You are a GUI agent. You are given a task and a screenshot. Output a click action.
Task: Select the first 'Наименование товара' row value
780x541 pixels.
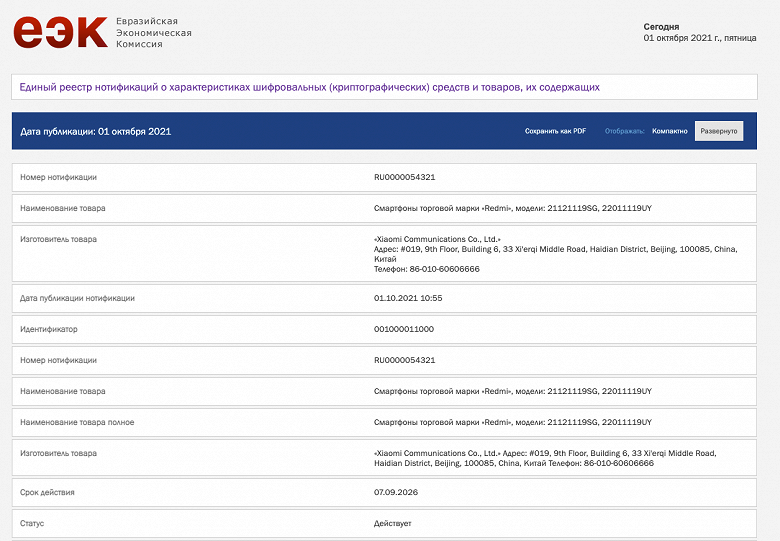click(x=512, y=208)
